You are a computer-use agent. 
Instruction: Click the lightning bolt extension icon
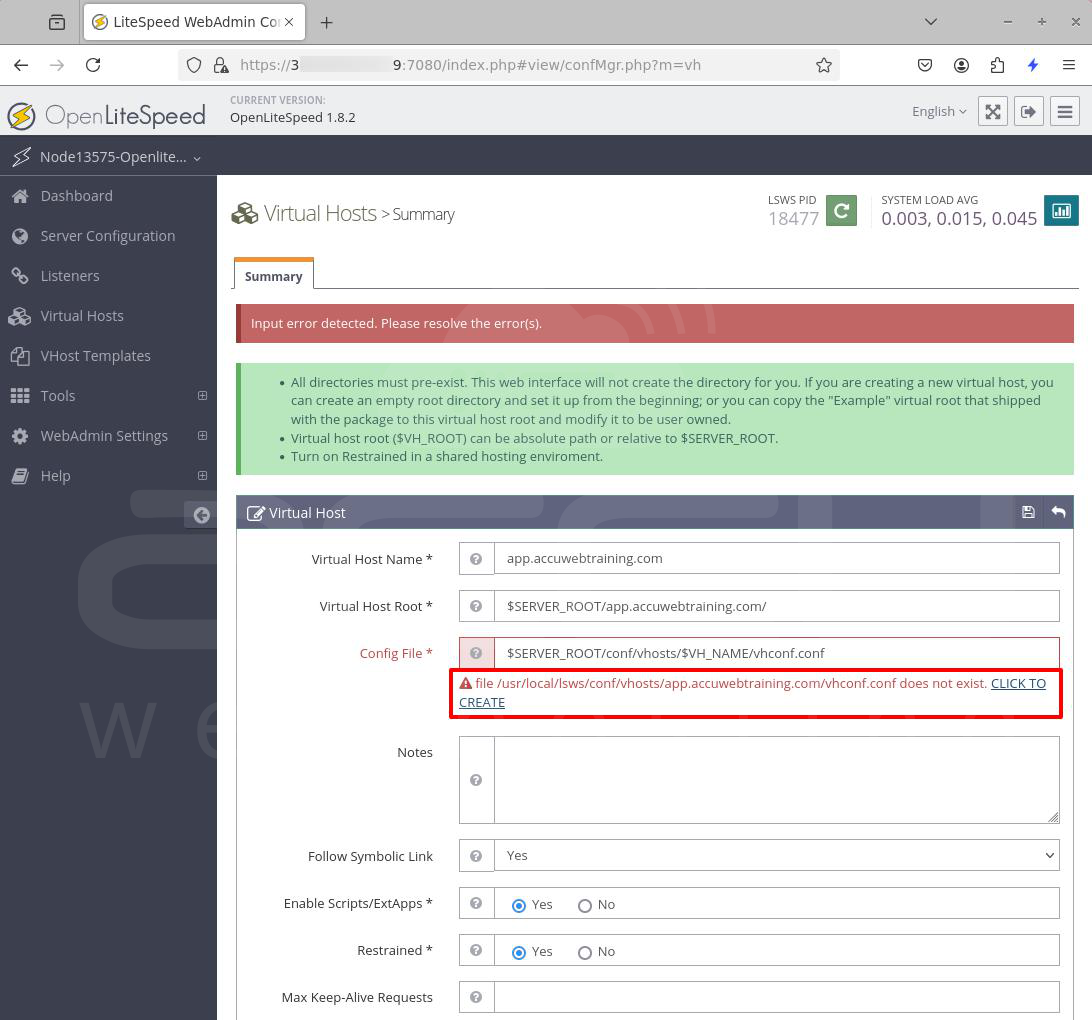1033,65
